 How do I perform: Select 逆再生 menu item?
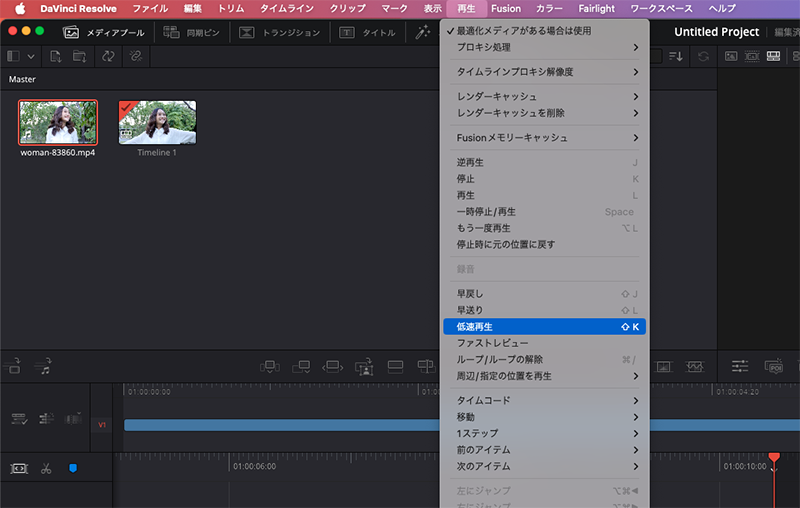(x=544, y=162)
